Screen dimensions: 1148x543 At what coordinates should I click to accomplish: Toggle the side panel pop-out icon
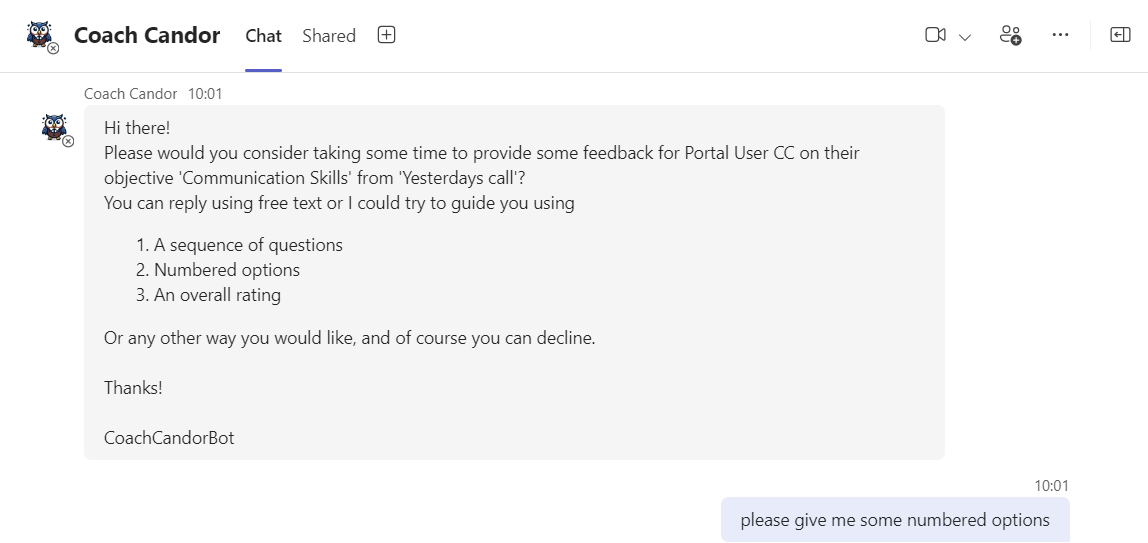(1120, 35)
